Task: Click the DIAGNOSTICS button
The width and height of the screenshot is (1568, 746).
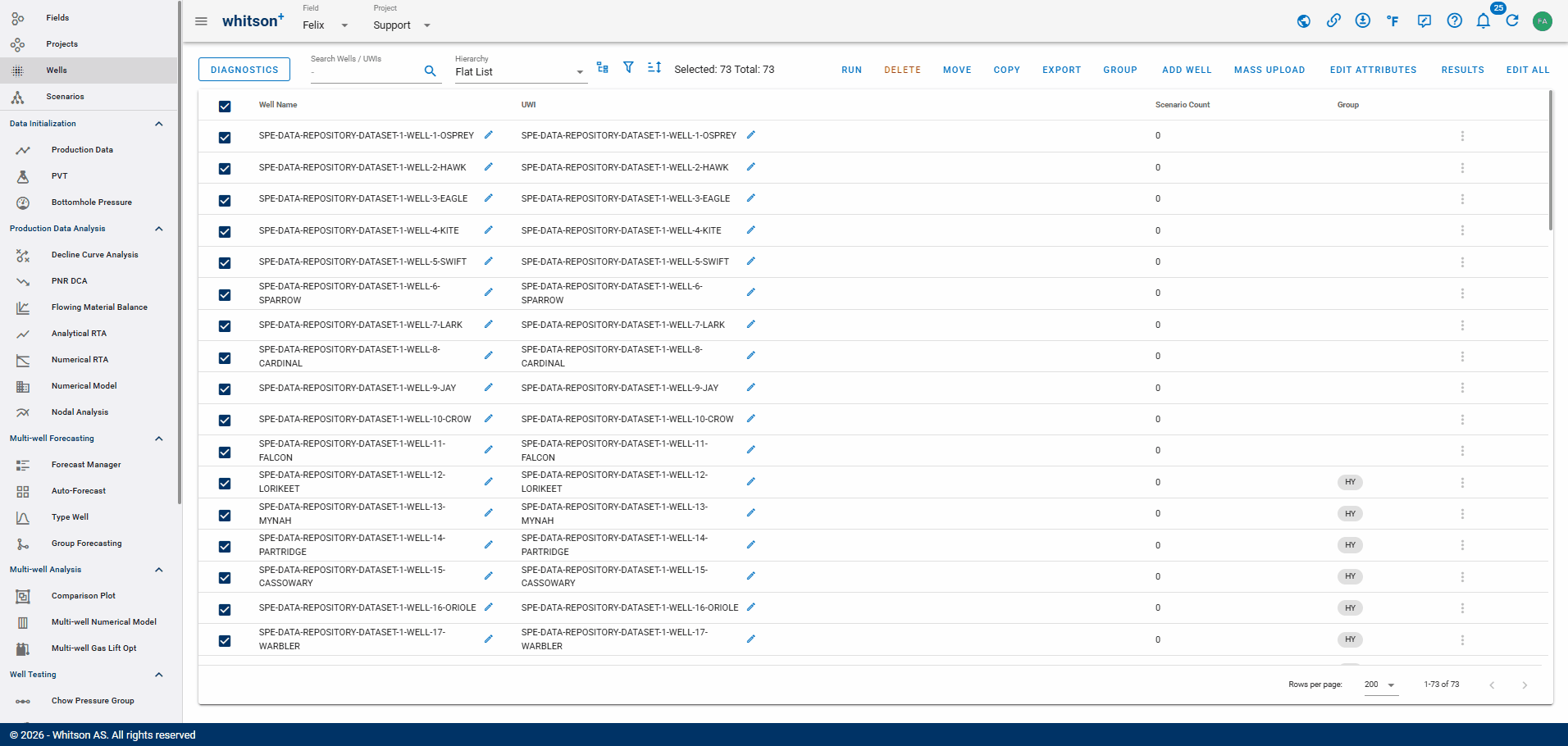Action: tap(244, 70)
